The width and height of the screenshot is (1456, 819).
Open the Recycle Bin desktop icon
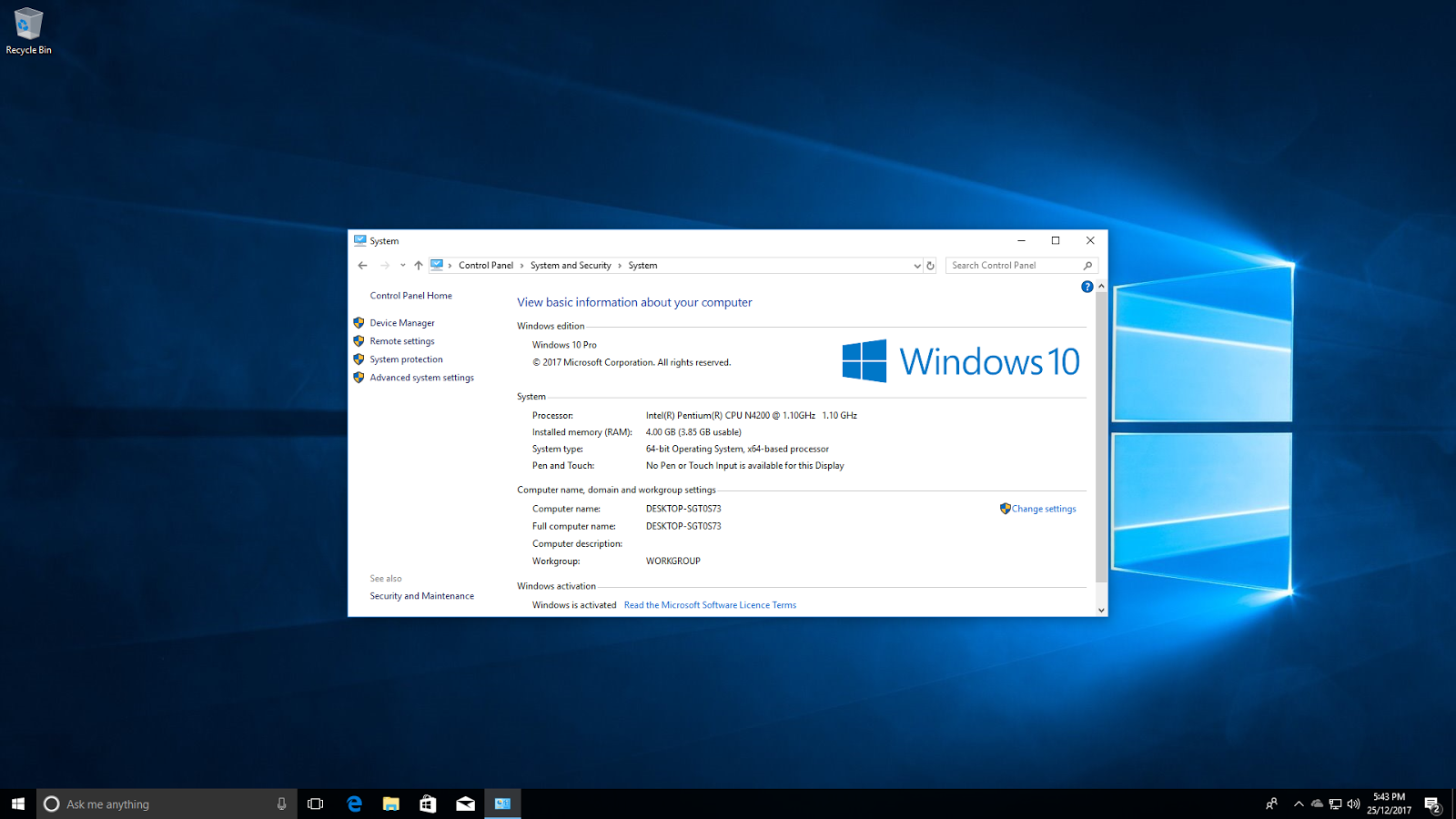(28, 31)
